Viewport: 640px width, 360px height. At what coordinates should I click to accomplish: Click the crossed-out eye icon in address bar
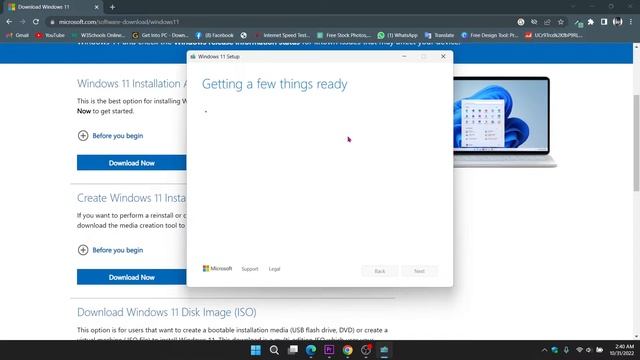tap(534, 22)
